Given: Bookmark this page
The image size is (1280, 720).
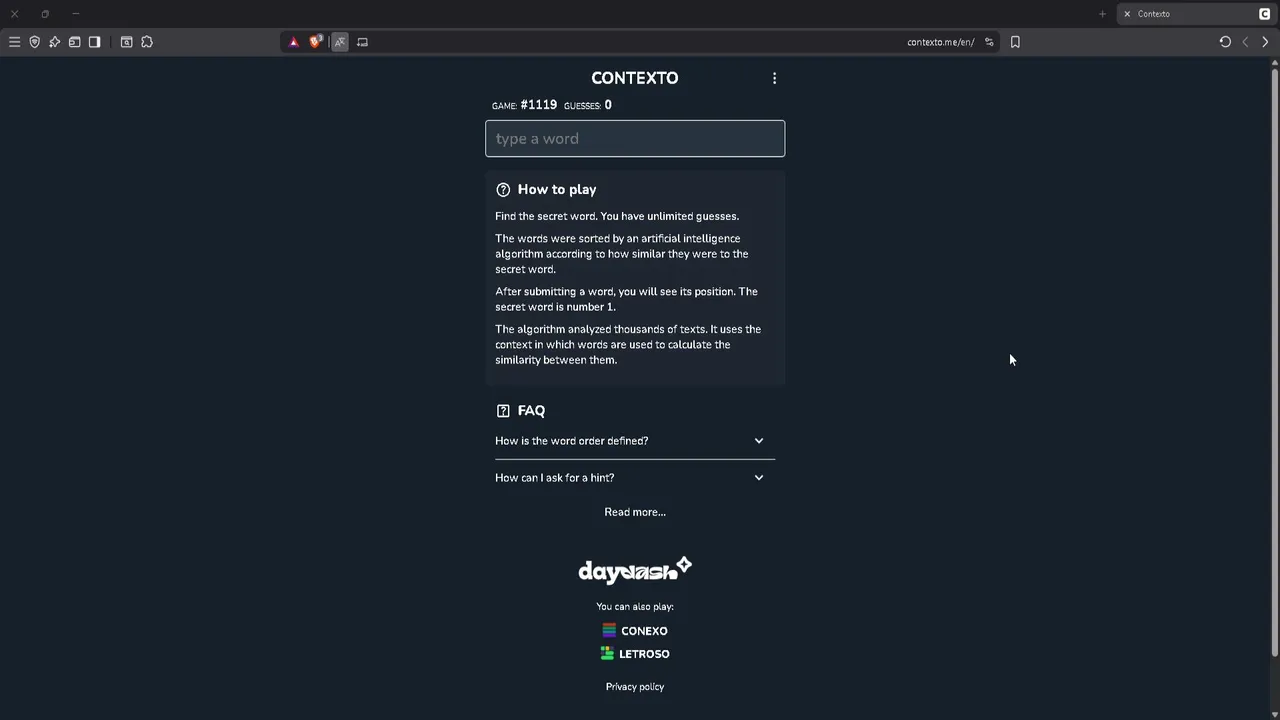Looking at the screenshot, I should [x=1015, y=42].
